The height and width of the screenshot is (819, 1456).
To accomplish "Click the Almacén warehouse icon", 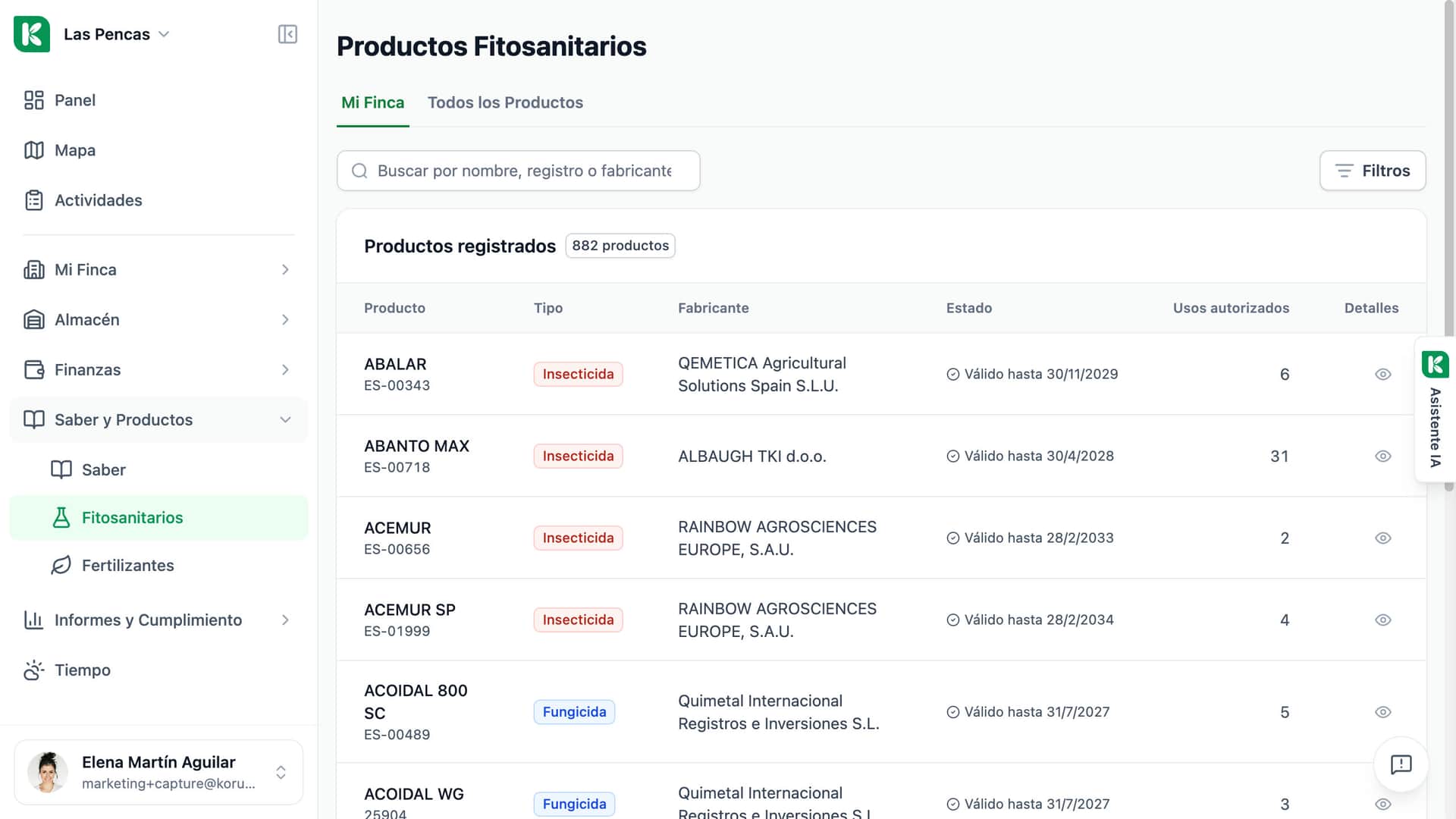I will click(x=34, y=320).
